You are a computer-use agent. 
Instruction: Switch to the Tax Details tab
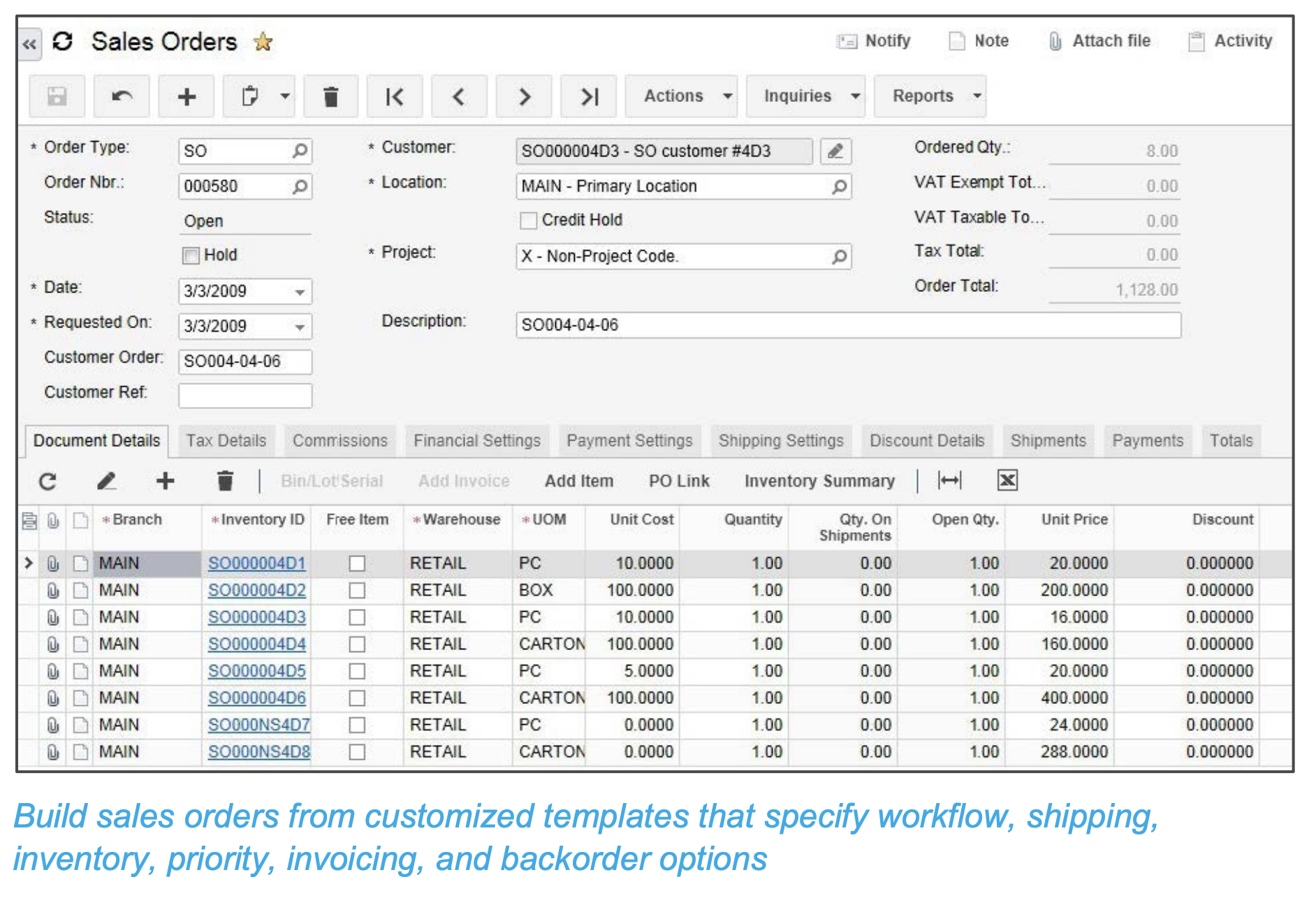pyautogui.click(x=226, y=441)
